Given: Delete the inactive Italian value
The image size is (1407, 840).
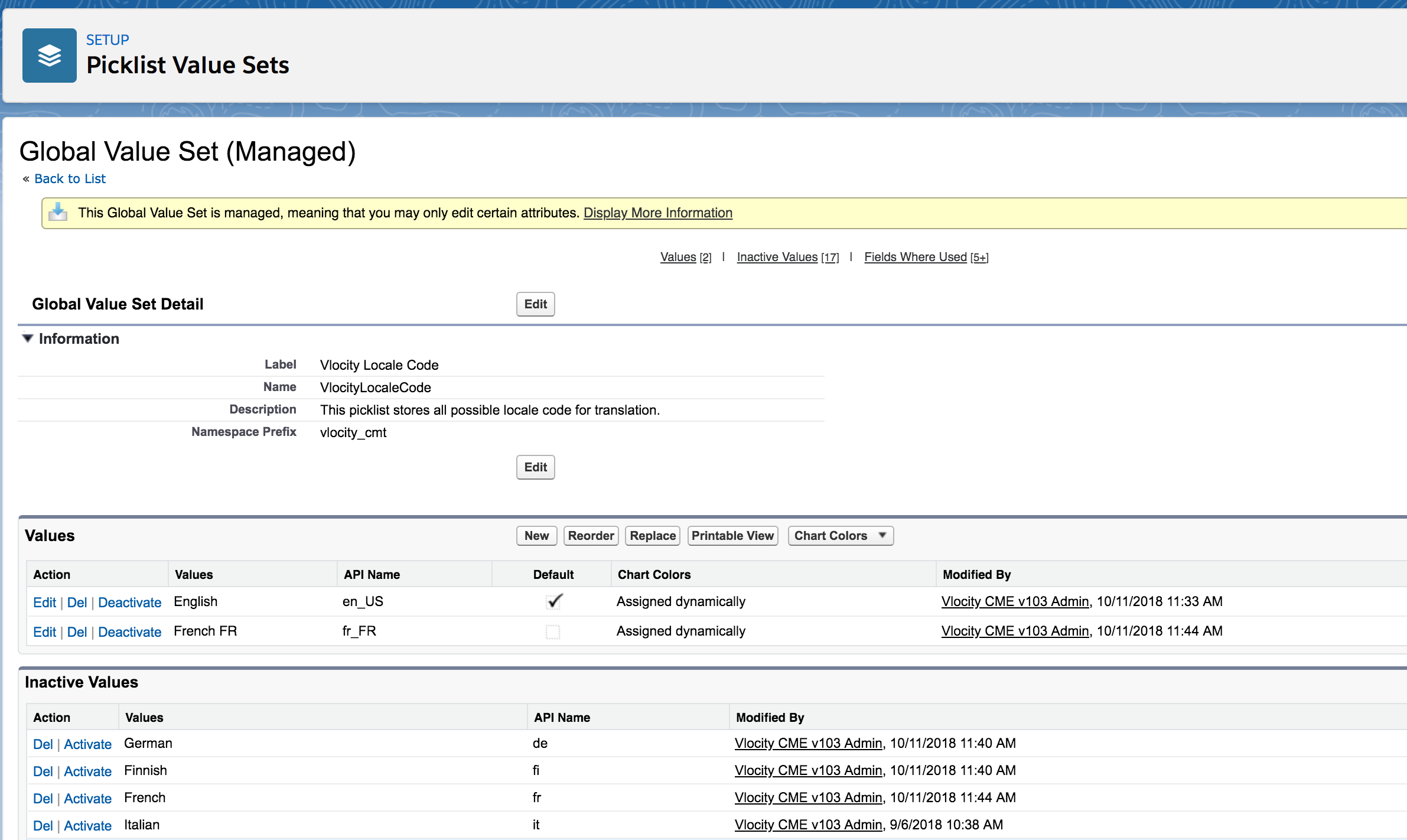Looking at the screenshot, I should point(43,826).
